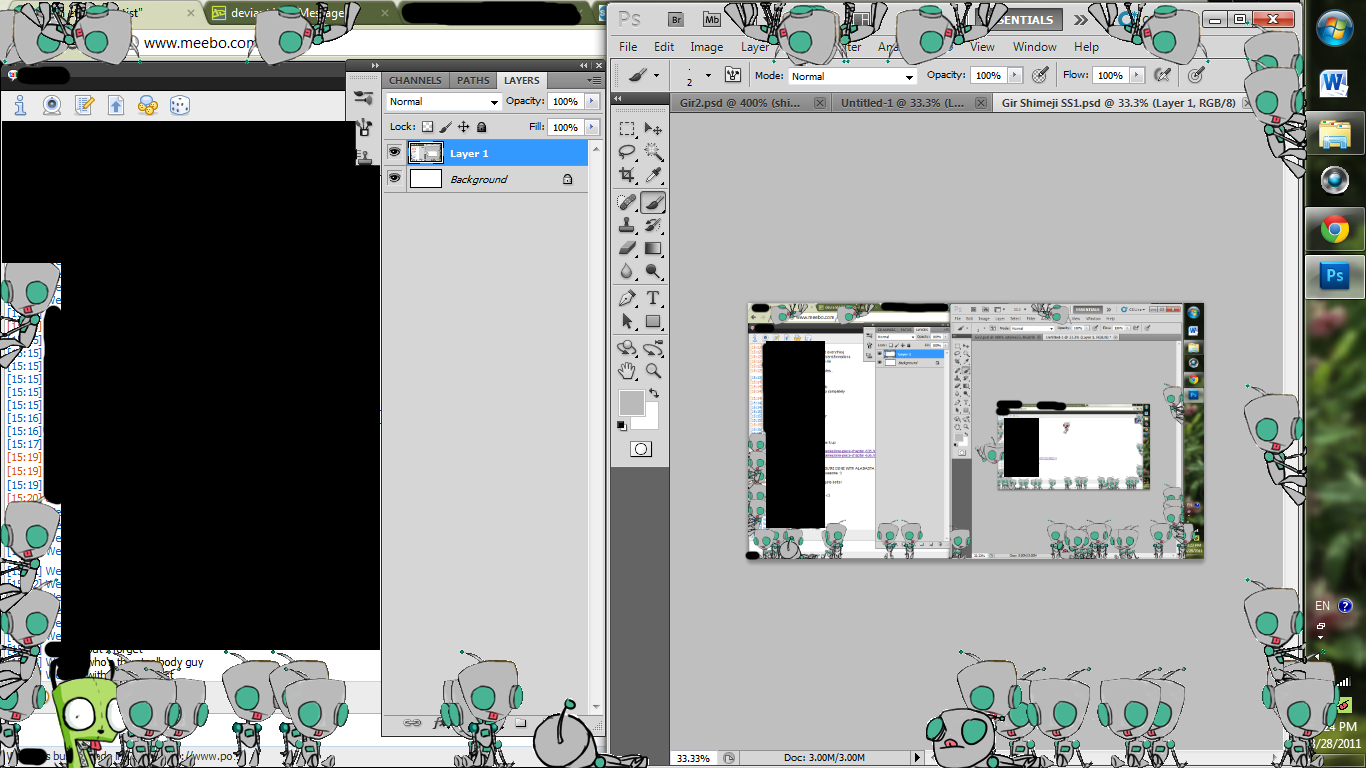Open layer blend mode Normal dropdown
The width and height of the screenshot is (1366, 768).
pos(443,102)
